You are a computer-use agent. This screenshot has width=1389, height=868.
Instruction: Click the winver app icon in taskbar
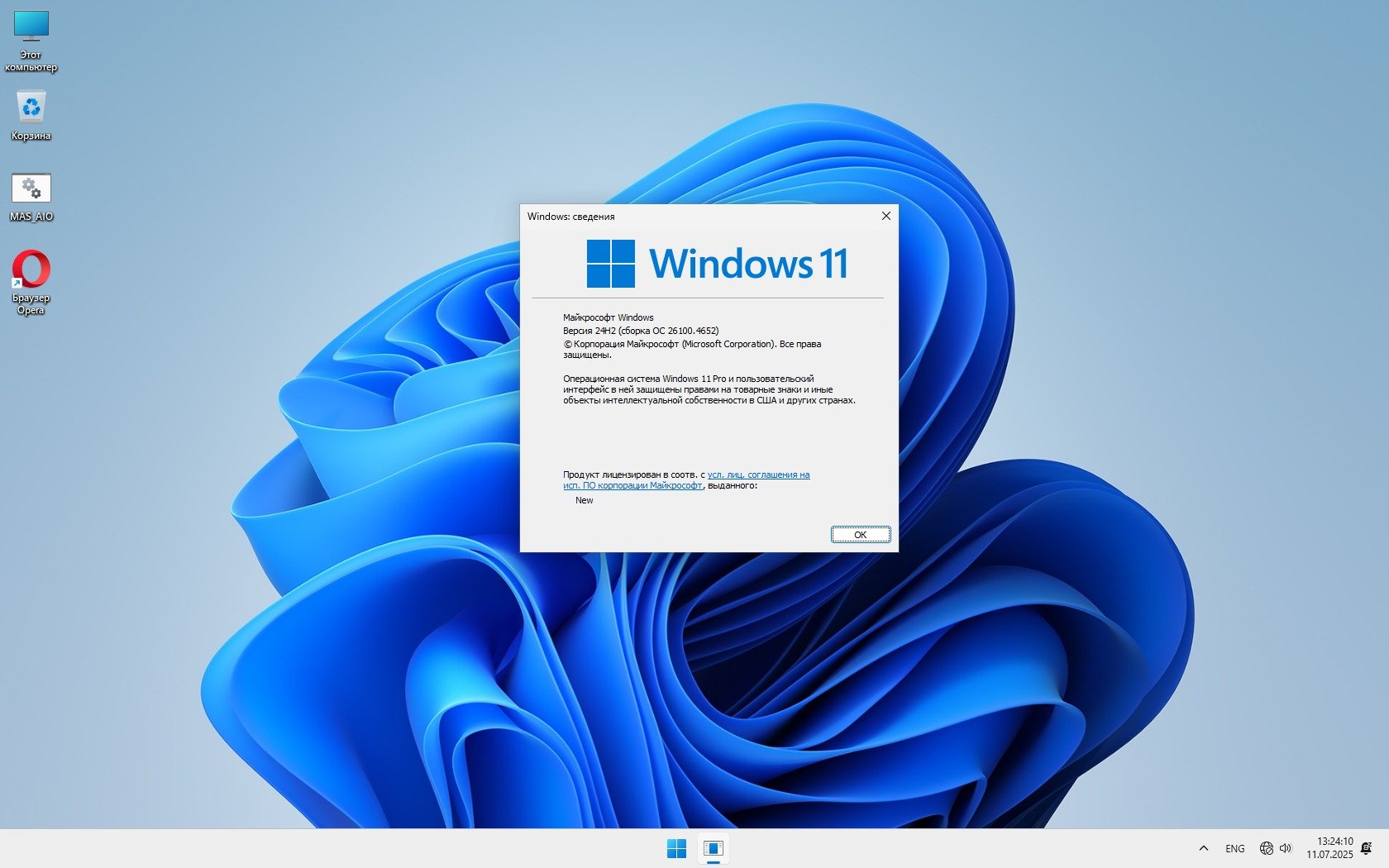pos(713,848)
